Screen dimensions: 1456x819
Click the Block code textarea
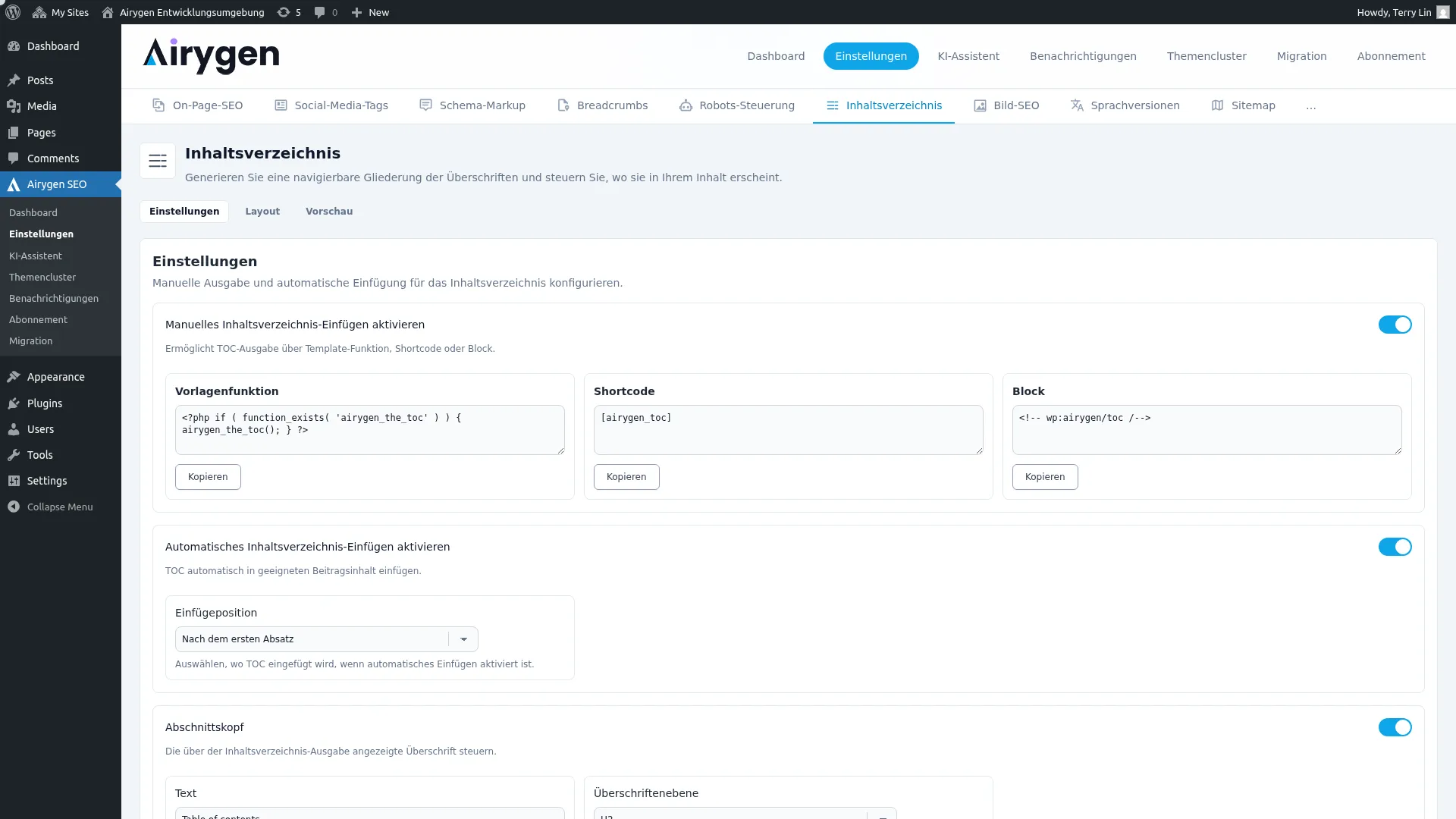click(1207, 430)
